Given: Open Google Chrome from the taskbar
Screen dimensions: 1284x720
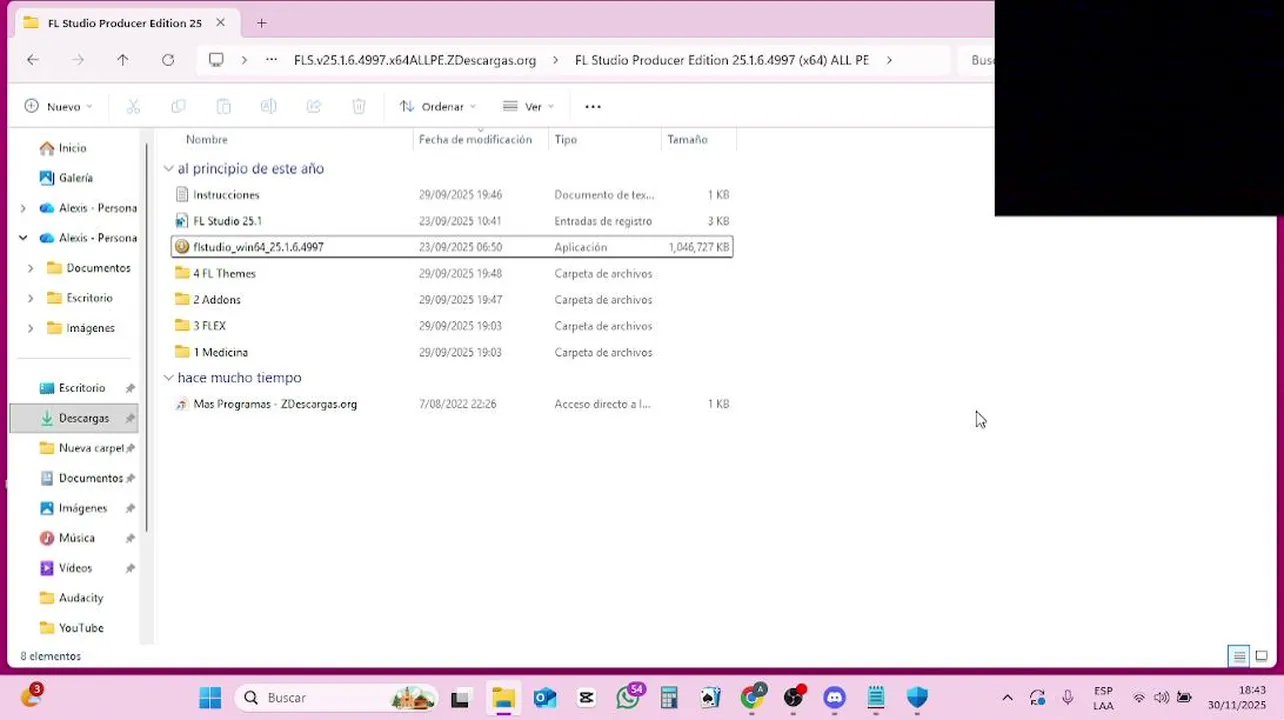Looking at the screenshot, I should 751,697.
